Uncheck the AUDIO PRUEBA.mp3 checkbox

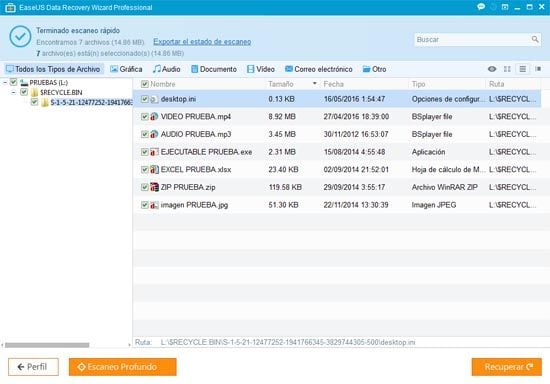pyautogui.click(x=145, y=134)
